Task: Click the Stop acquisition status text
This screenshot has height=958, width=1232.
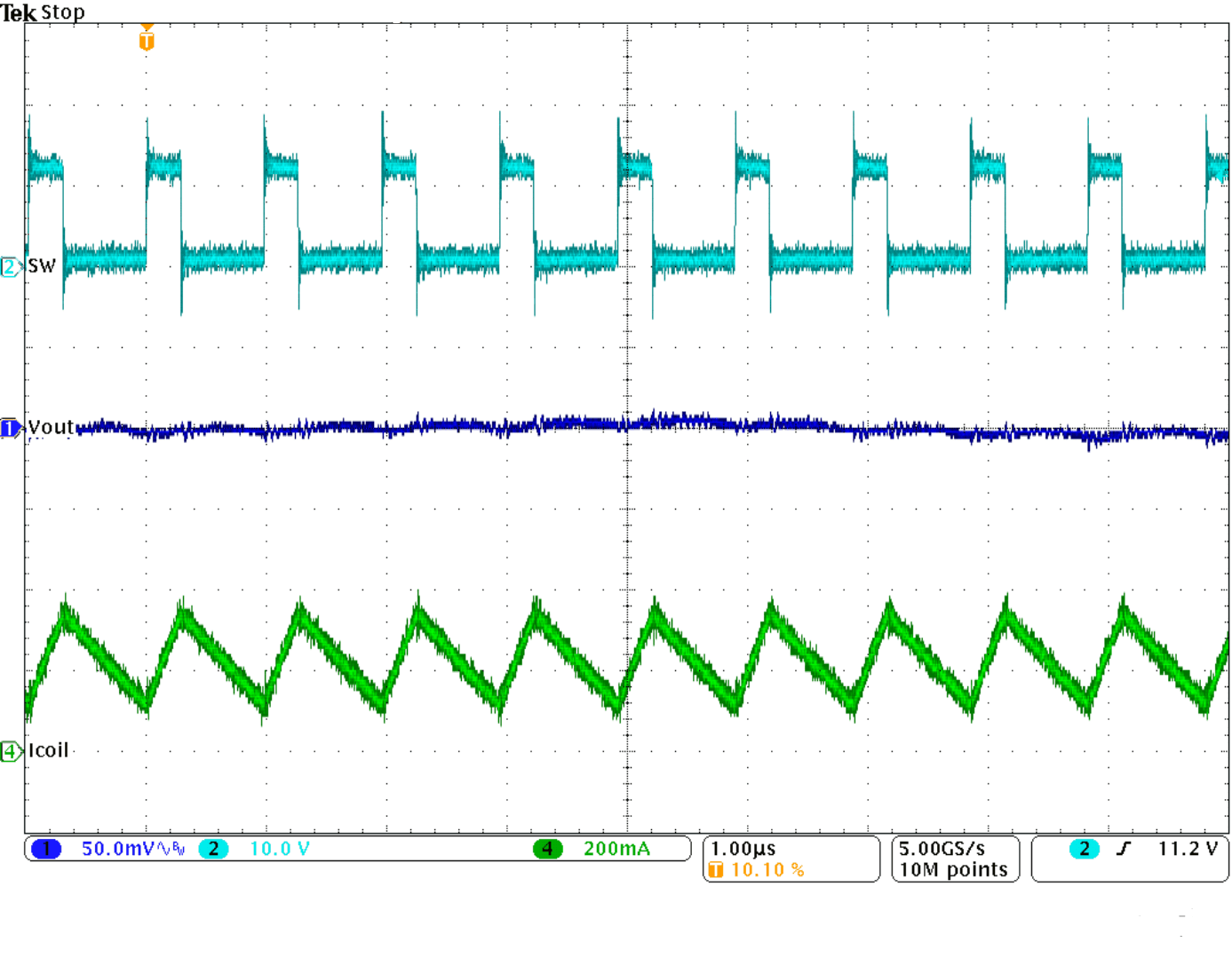Action: tap(63, 12)
